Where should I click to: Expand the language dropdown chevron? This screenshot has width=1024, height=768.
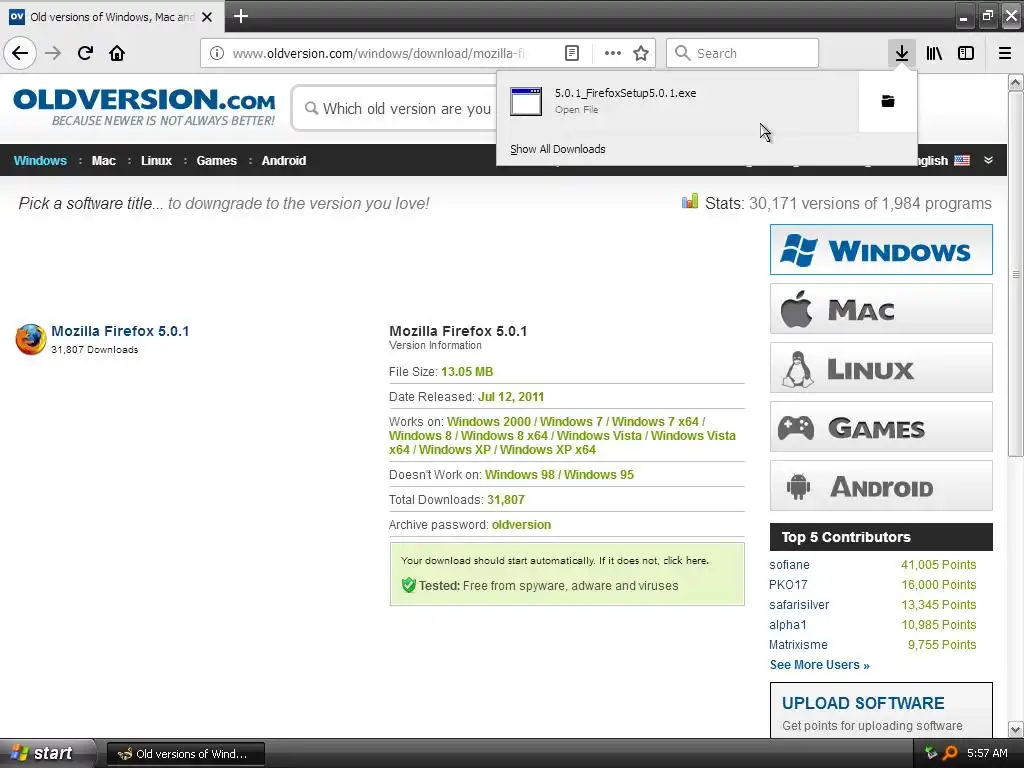(988, 160)
